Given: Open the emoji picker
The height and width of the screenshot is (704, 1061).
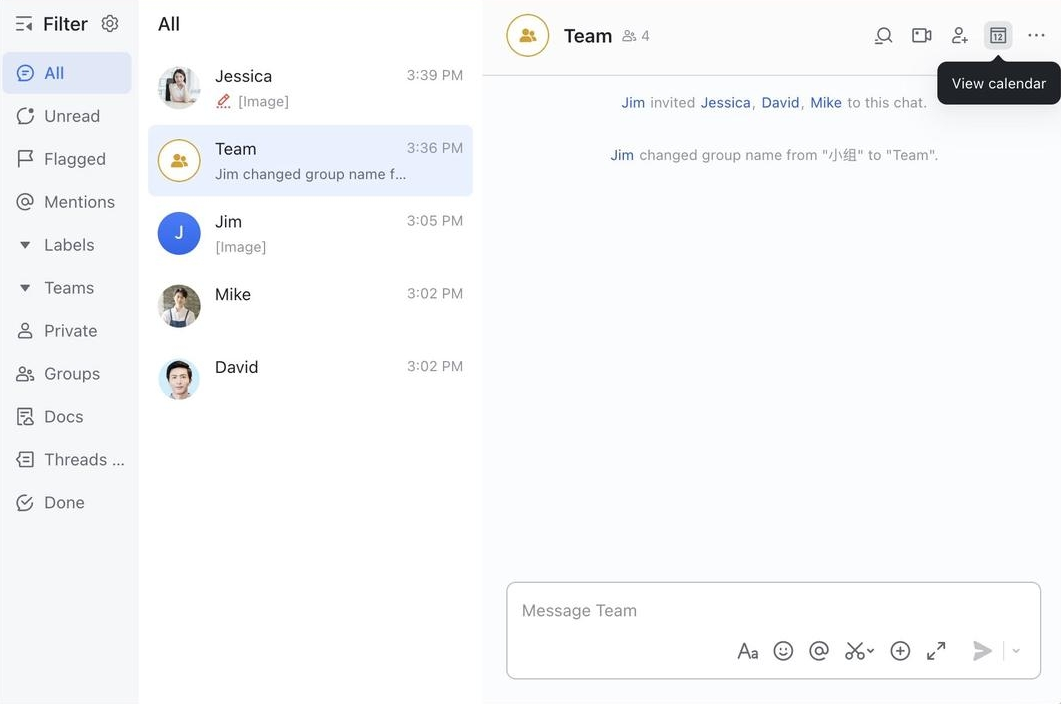Looking at the screenshot, I should click(x=783, y=650).
